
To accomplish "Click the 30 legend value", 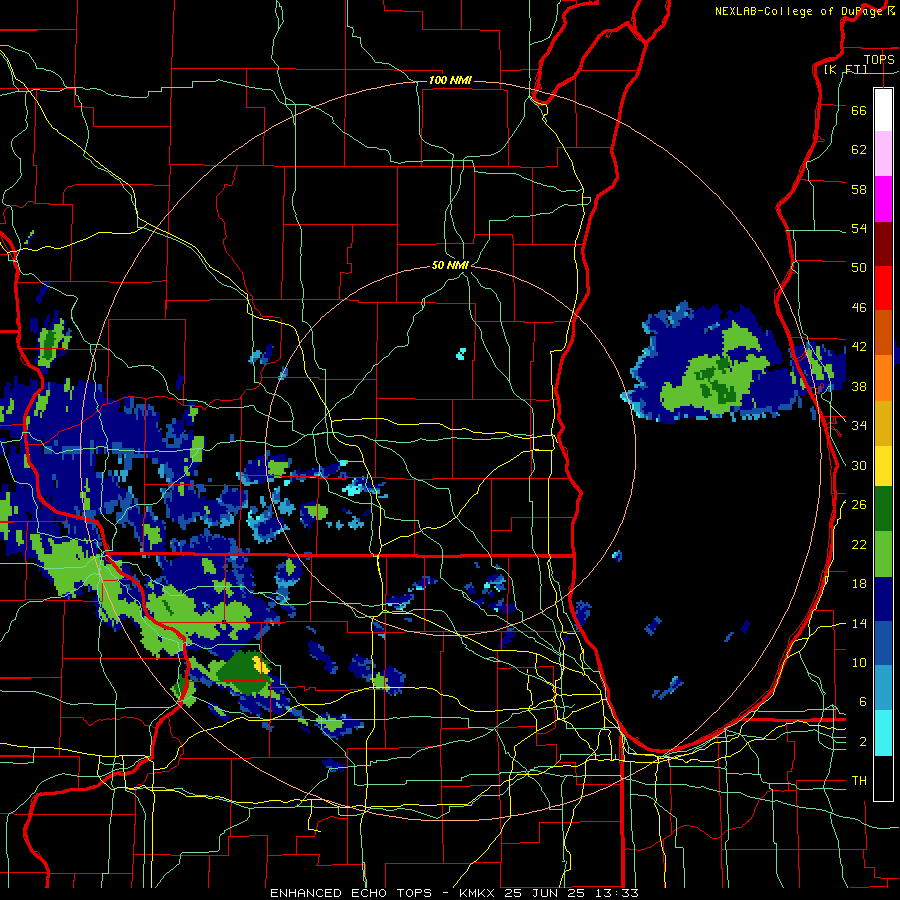I will (859, 465).
